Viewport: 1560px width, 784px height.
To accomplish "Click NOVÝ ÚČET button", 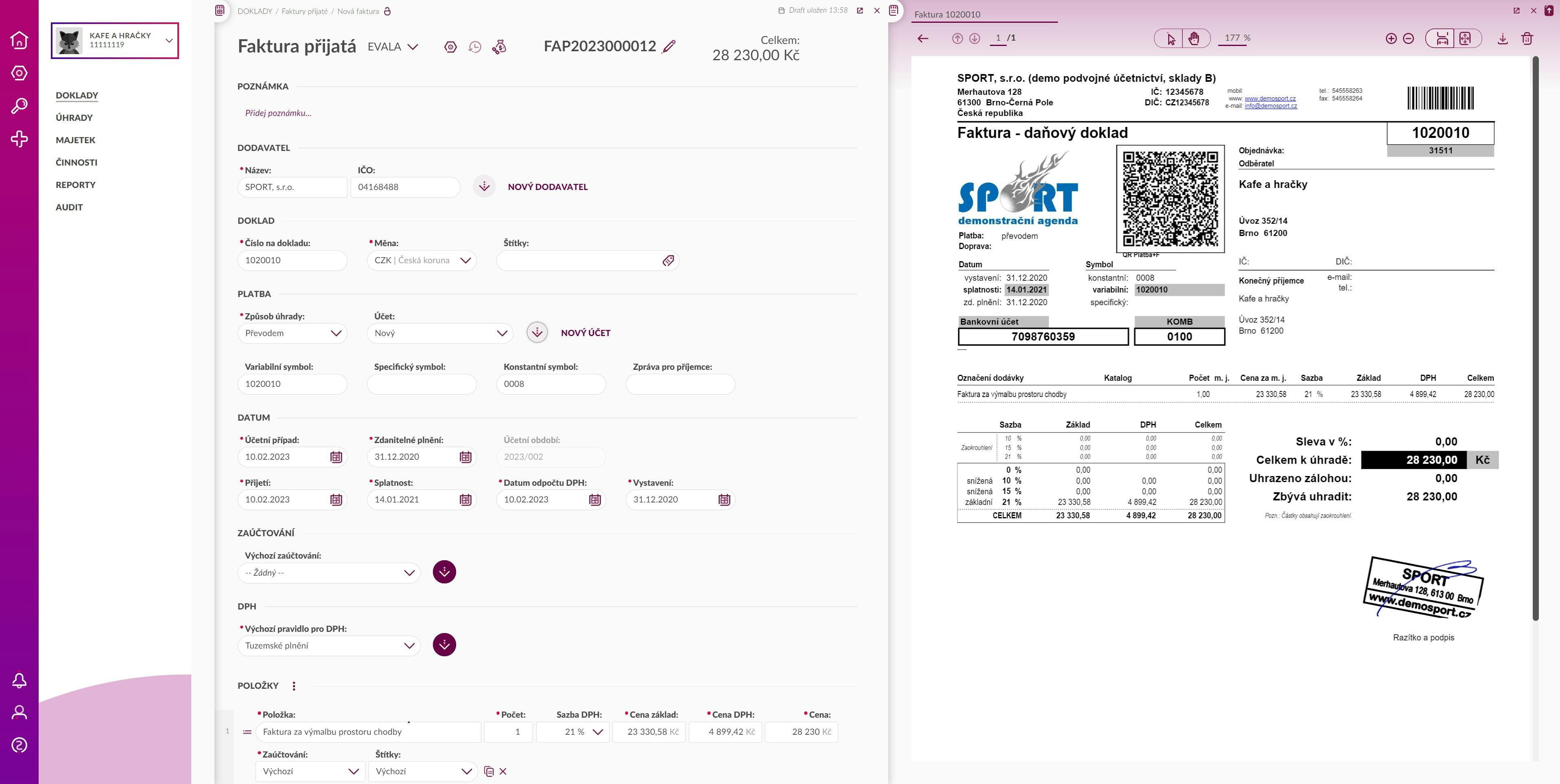I will pyautogui.click(x=586, y=332).
